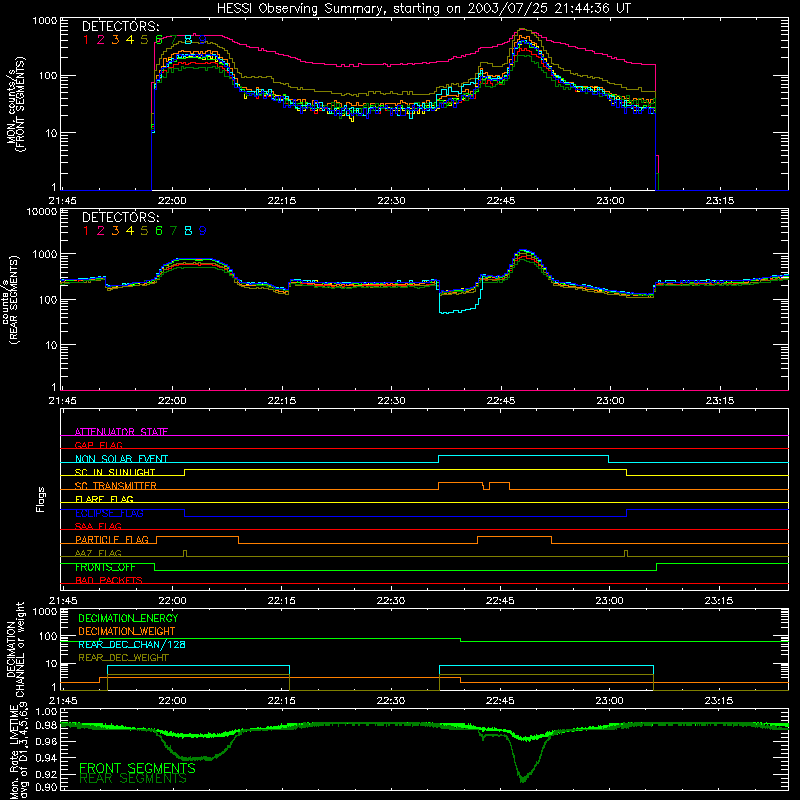The image size is (800, 800).
Task: Click the 'DECIMATION_WEIGHT' legend entry
Action: point(127,631)
